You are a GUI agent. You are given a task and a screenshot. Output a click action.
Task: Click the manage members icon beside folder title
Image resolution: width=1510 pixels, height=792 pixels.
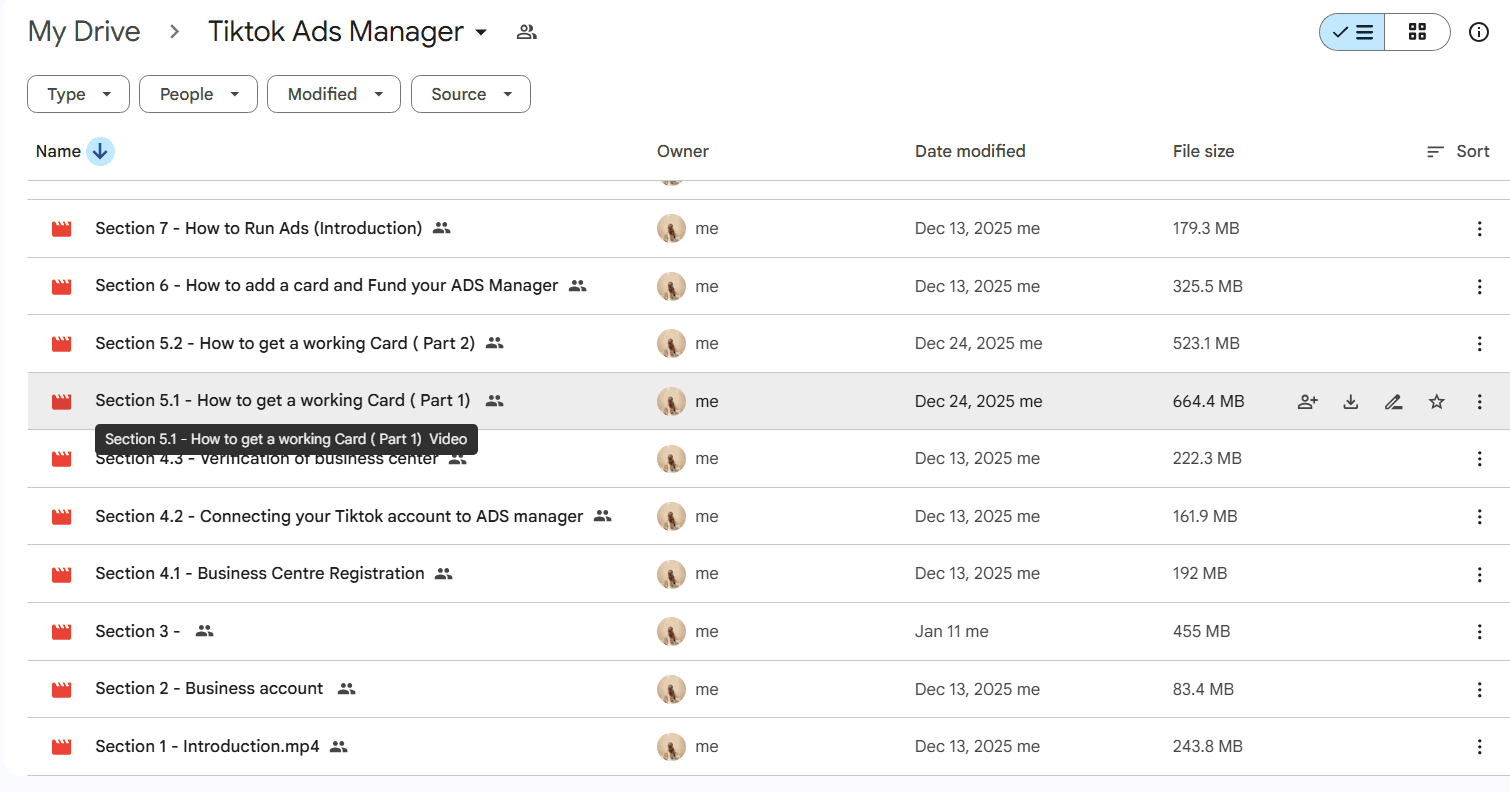click(x=527, y=31)
